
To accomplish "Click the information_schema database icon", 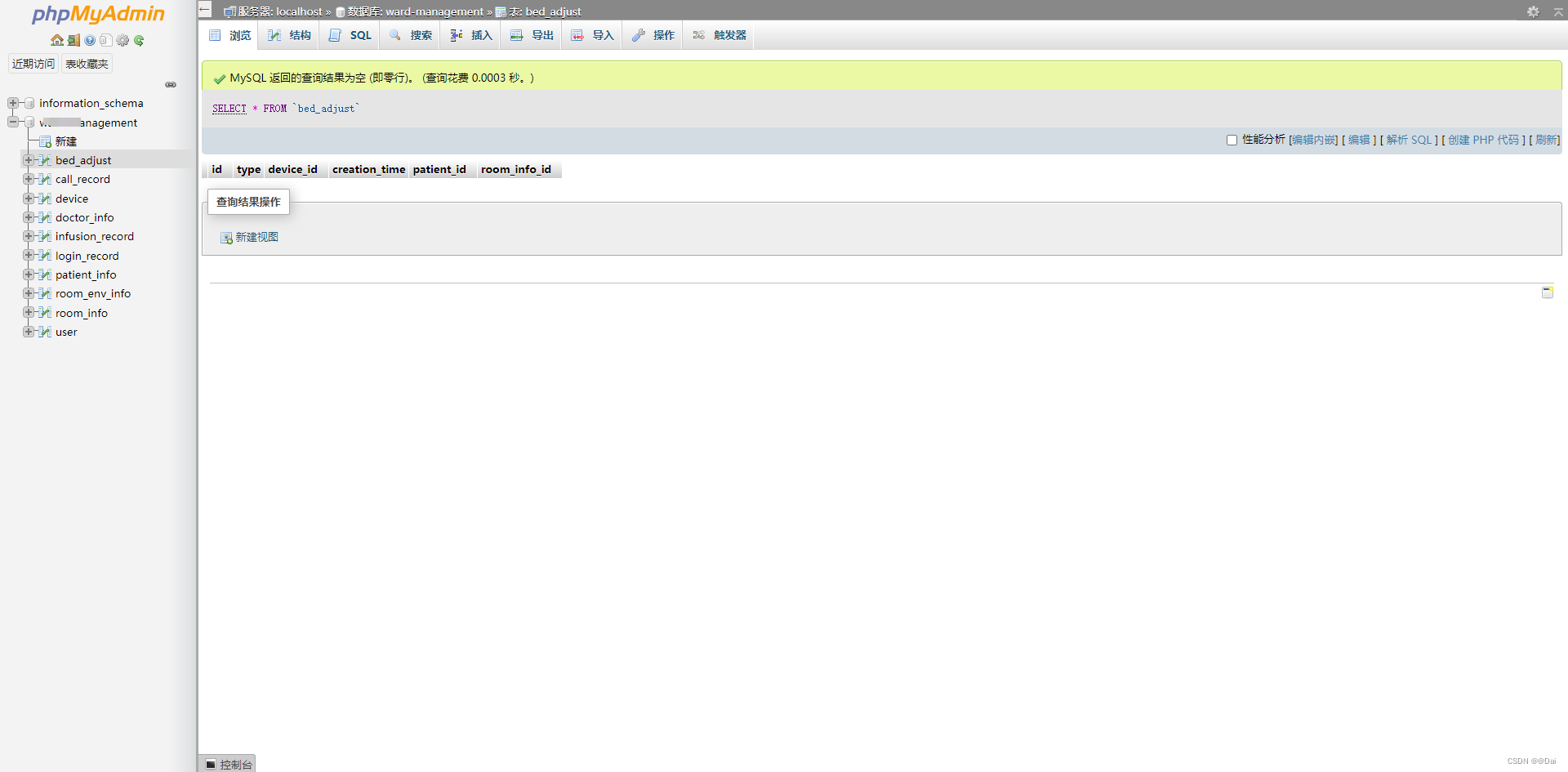I will pyautogui.click(x=29, y=103).
